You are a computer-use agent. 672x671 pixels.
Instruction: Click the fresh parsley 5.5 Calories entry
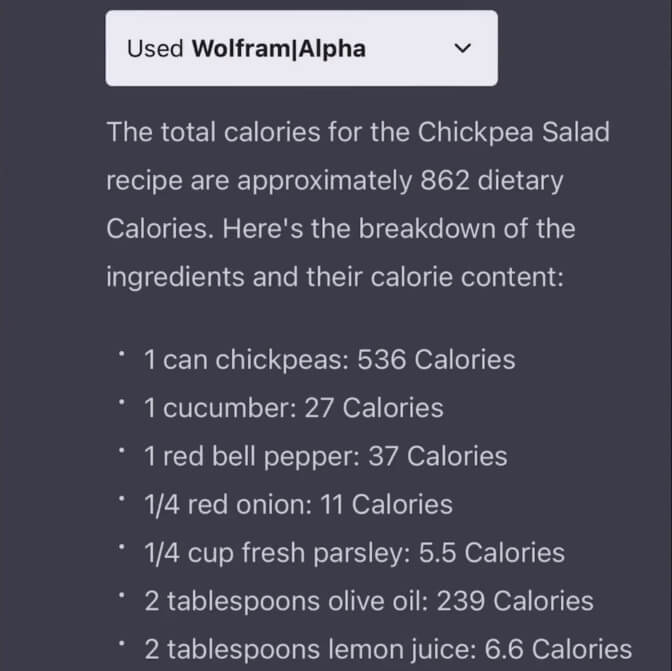354,553
